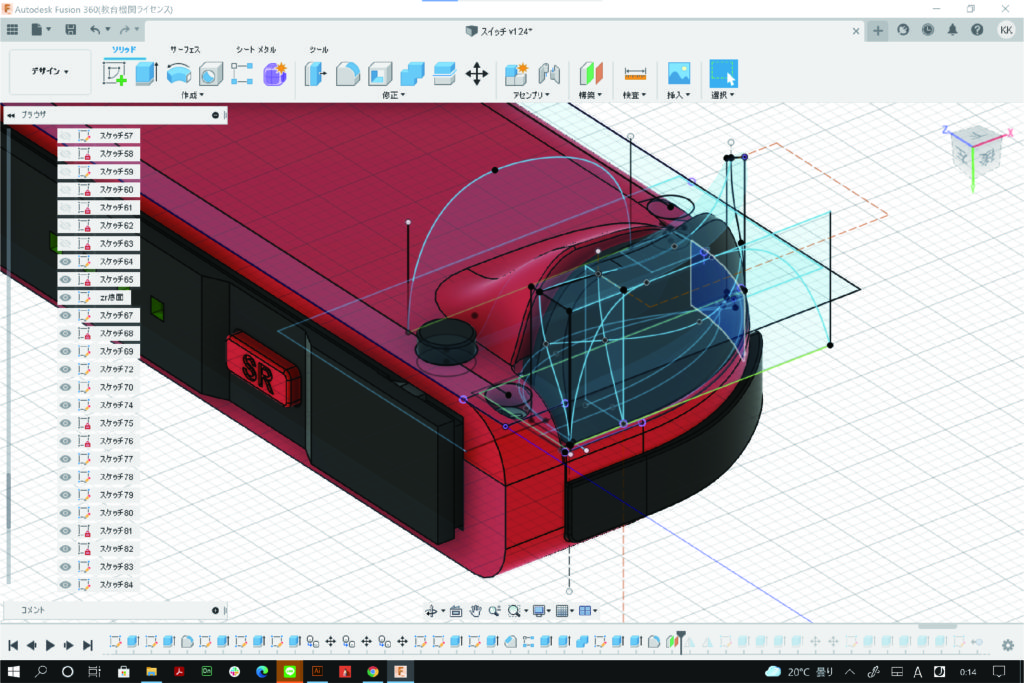The height and width of the screenshot is (683, 1024).
Task: Switch to the サーフェス tab
Action: [185, 49]
